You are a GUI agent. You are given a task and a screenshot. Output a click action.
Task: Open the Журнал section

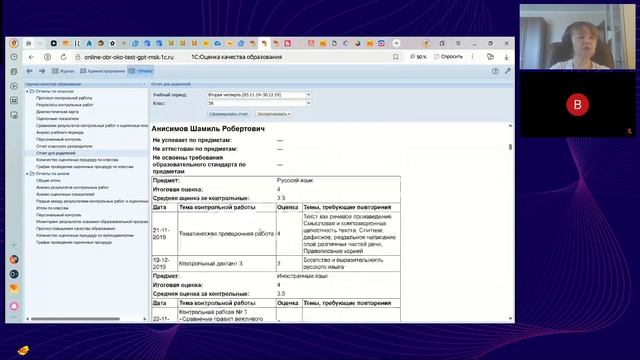coord(63,71)
